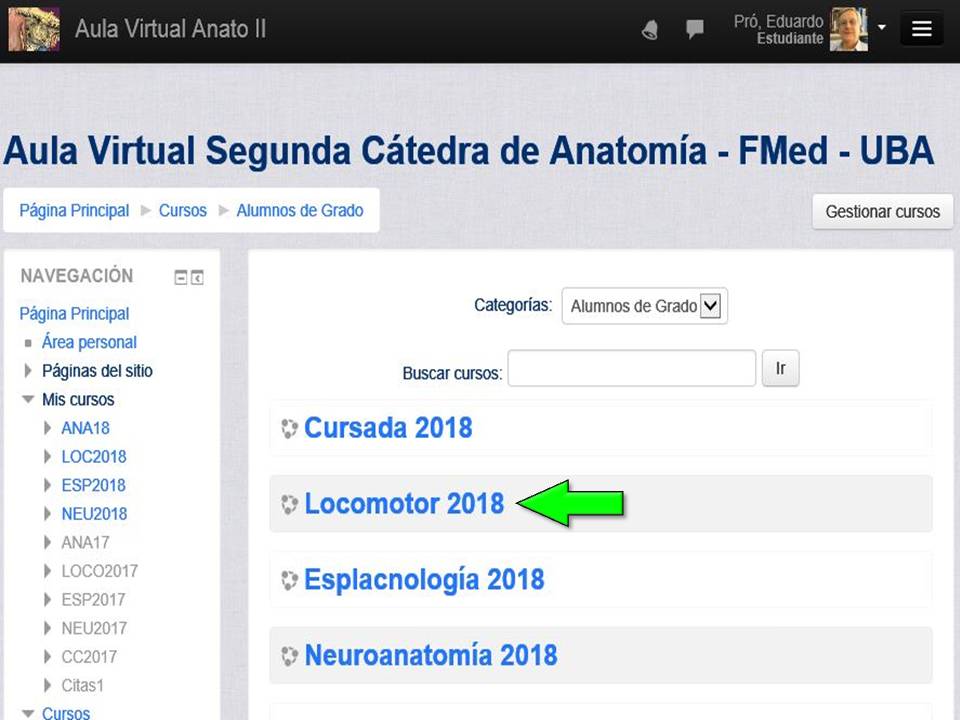This screenshot has width=960, height=720.
Task: Dock the Navegación block to side
Action: point(197,278)
